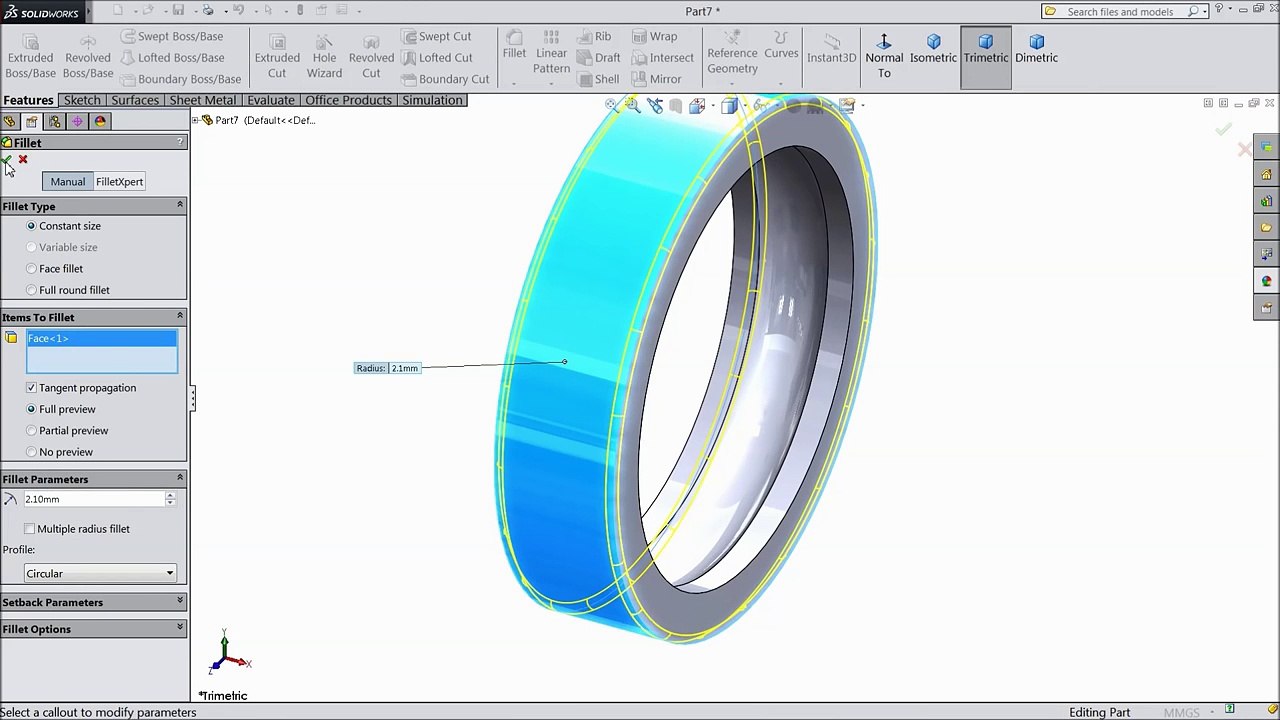1280x720 pixels.
Task: Expand the Setback Parameters section
Action: click(180, 601)
